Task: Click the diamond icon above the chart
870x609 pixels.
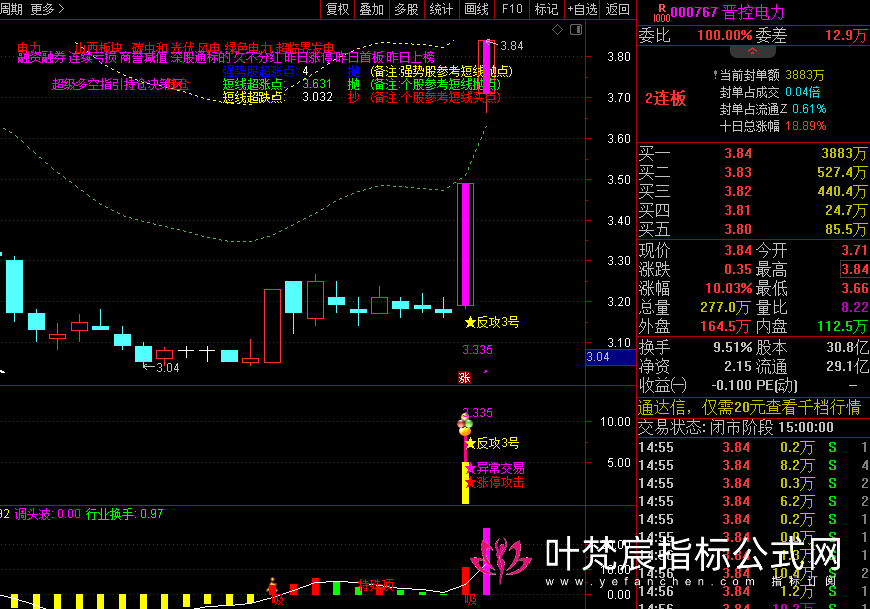Action: (x=558, y=30)
